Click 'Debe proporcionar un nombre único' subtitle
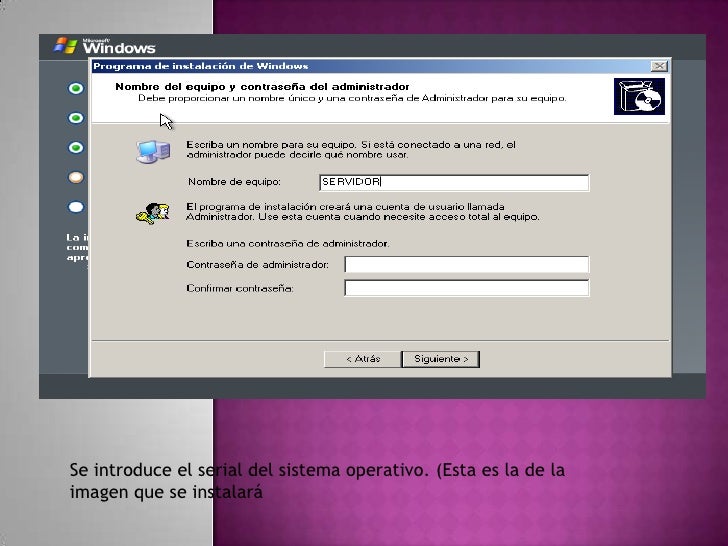This screenshot has height=546, width=728. click(x=352, y=98)
